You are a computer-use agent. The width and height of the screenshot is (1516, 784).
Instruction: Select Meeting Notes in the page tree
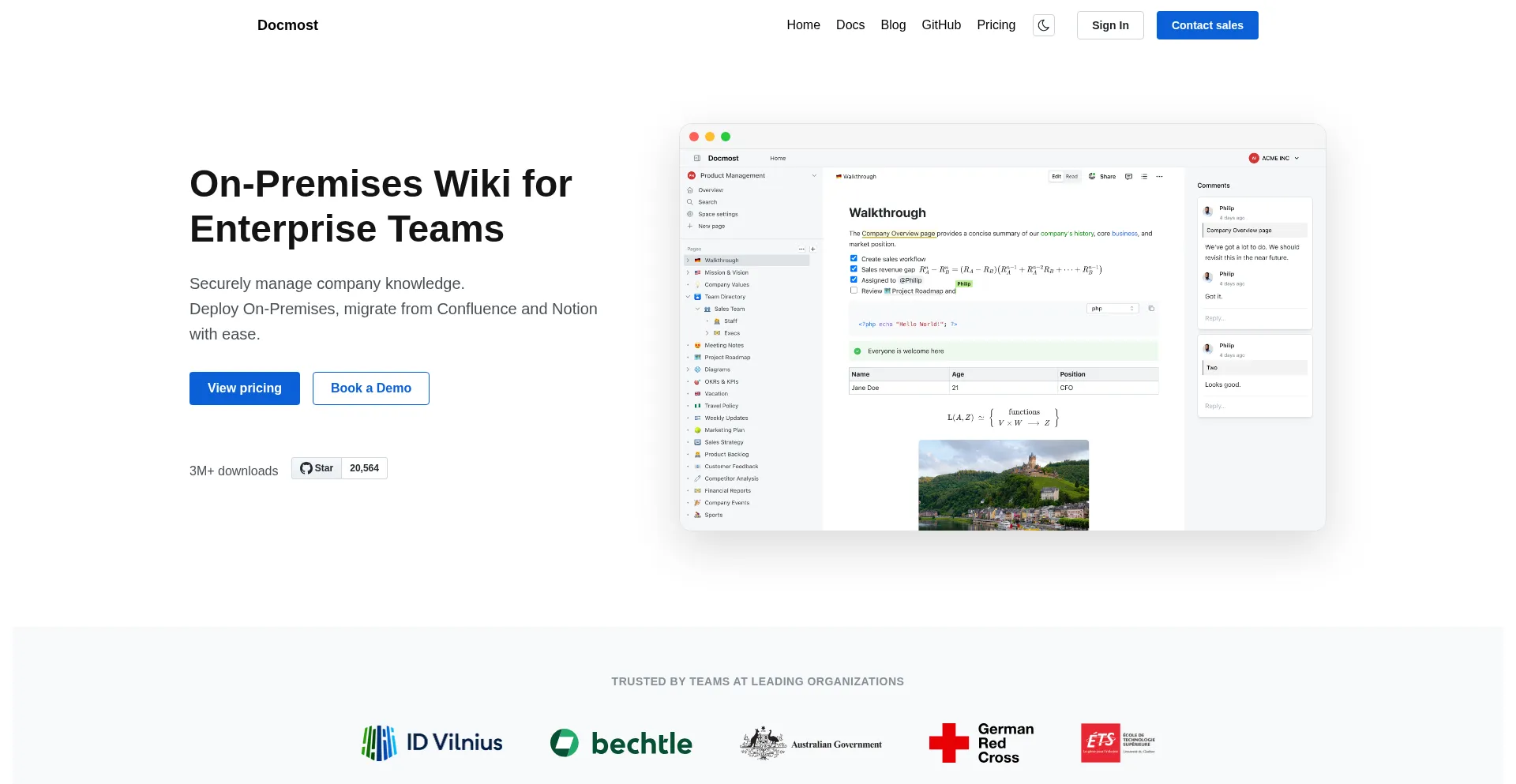pos(724,345)
